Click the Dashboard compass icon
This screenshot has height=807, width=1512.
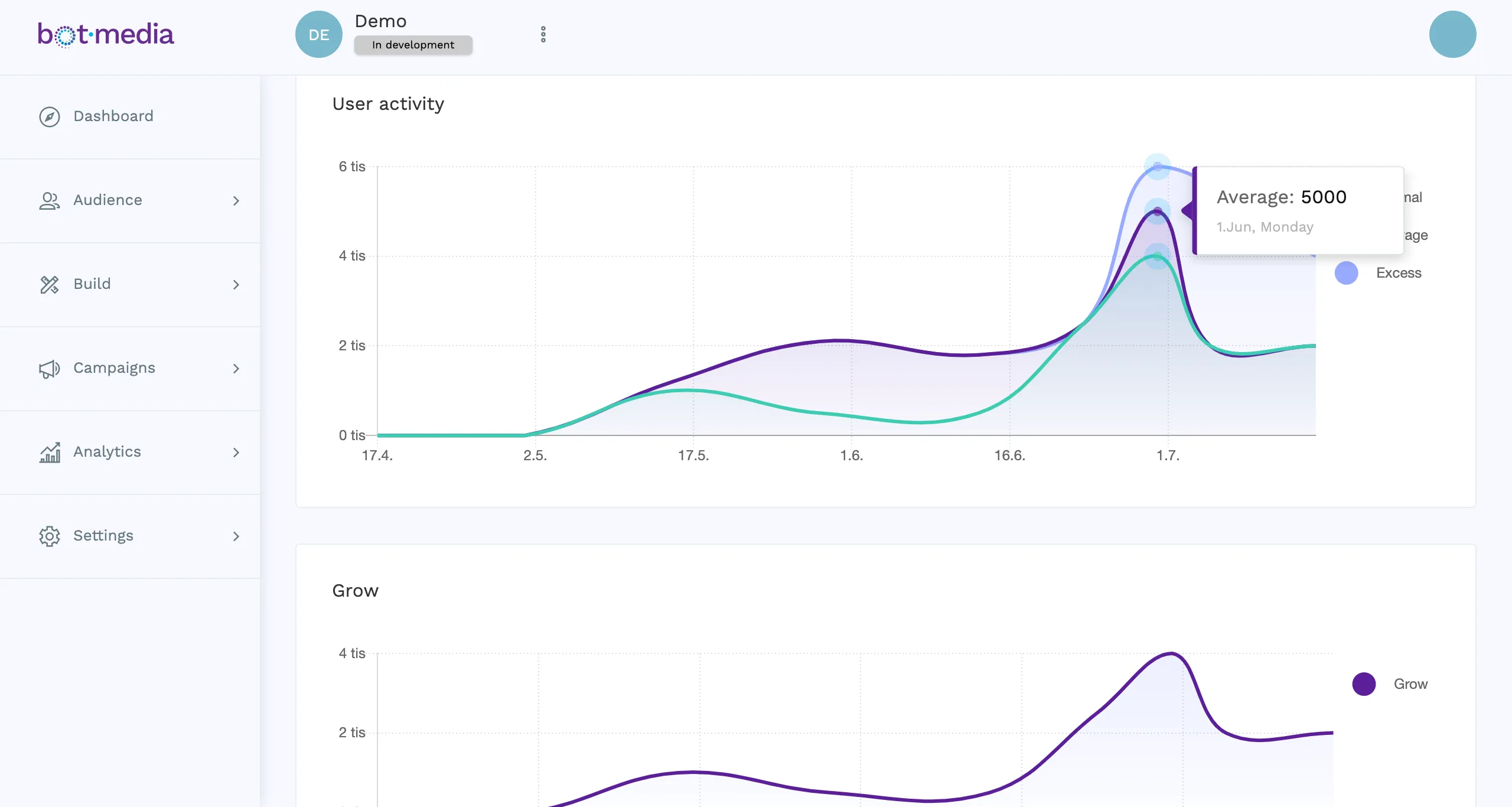click(50, 116)
